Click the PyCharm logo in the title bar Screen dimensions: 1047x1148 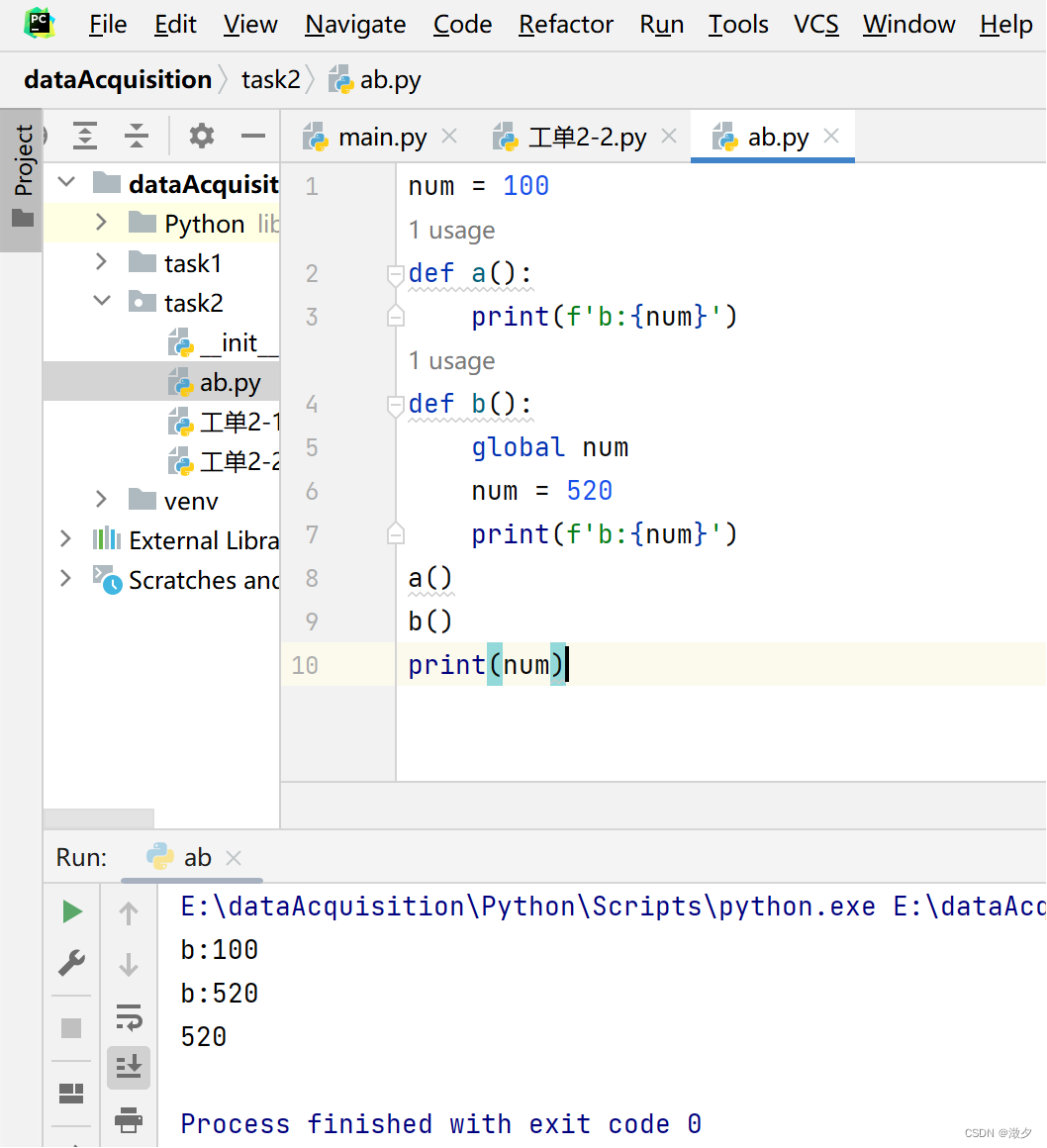tap(38, 24)
